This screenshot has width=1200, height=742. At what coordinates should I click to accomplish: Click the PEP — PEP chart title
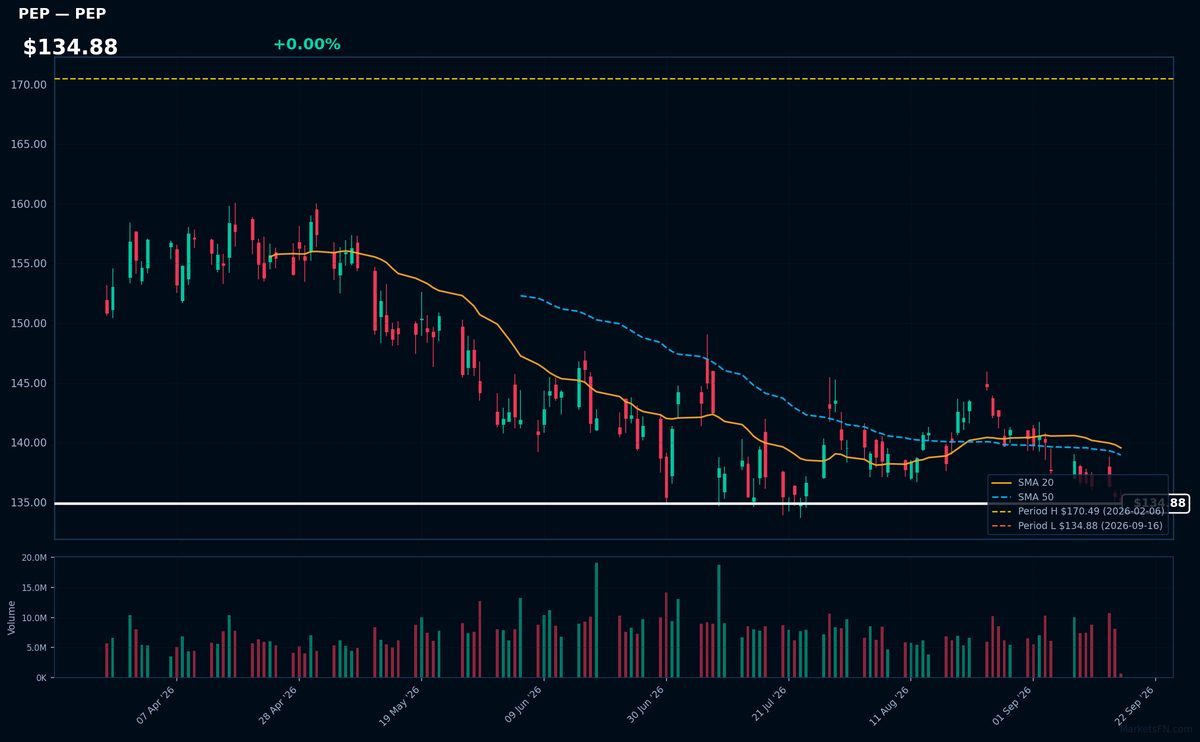click(62, 14)
